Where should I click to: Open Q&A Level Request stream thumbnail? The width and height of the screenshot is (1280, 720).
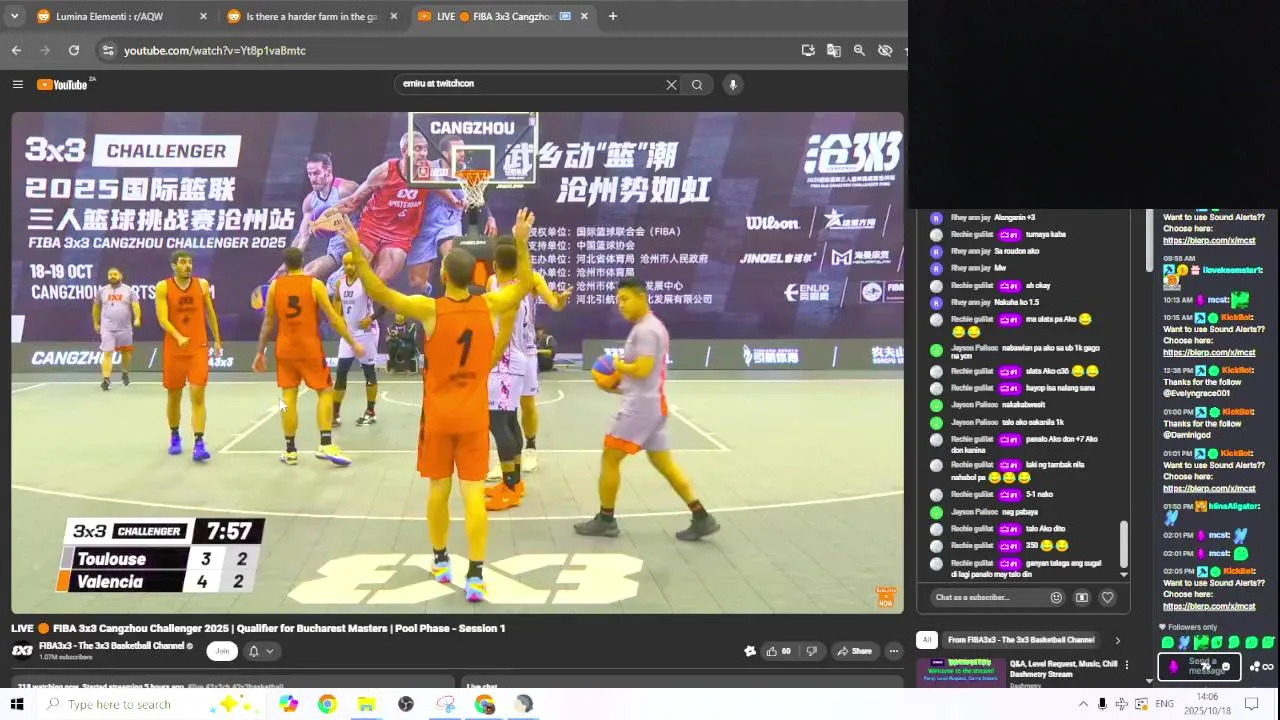coord(961,672)
